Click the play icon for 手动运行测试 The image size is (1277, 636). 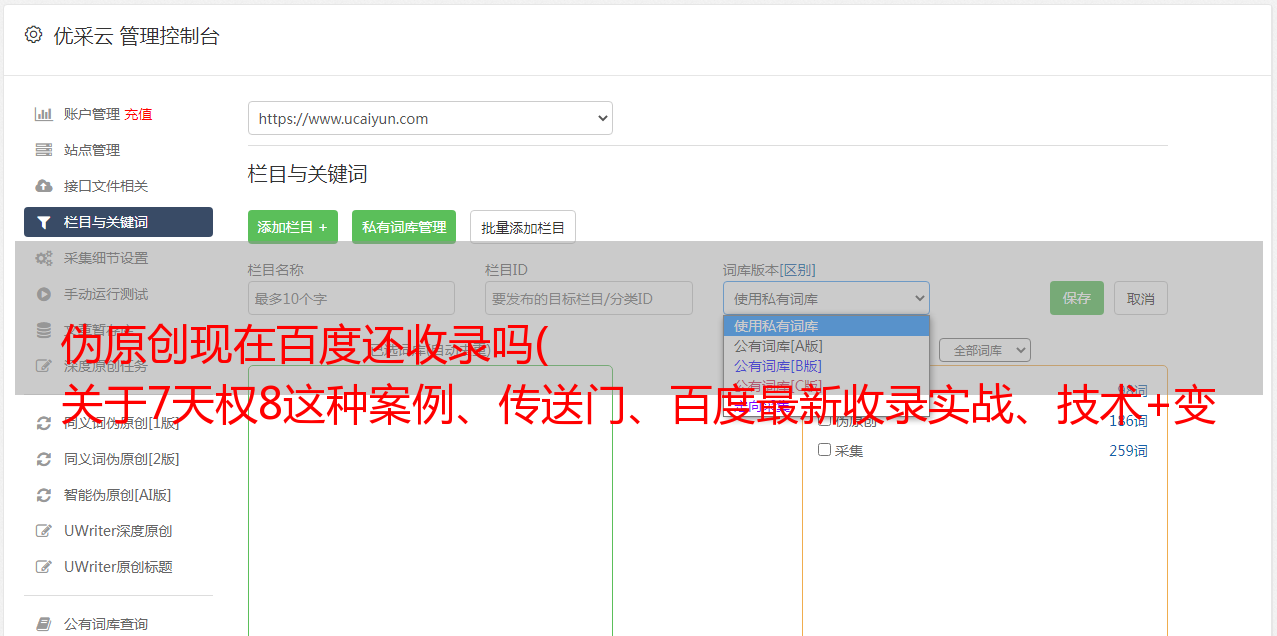[44, 294]
